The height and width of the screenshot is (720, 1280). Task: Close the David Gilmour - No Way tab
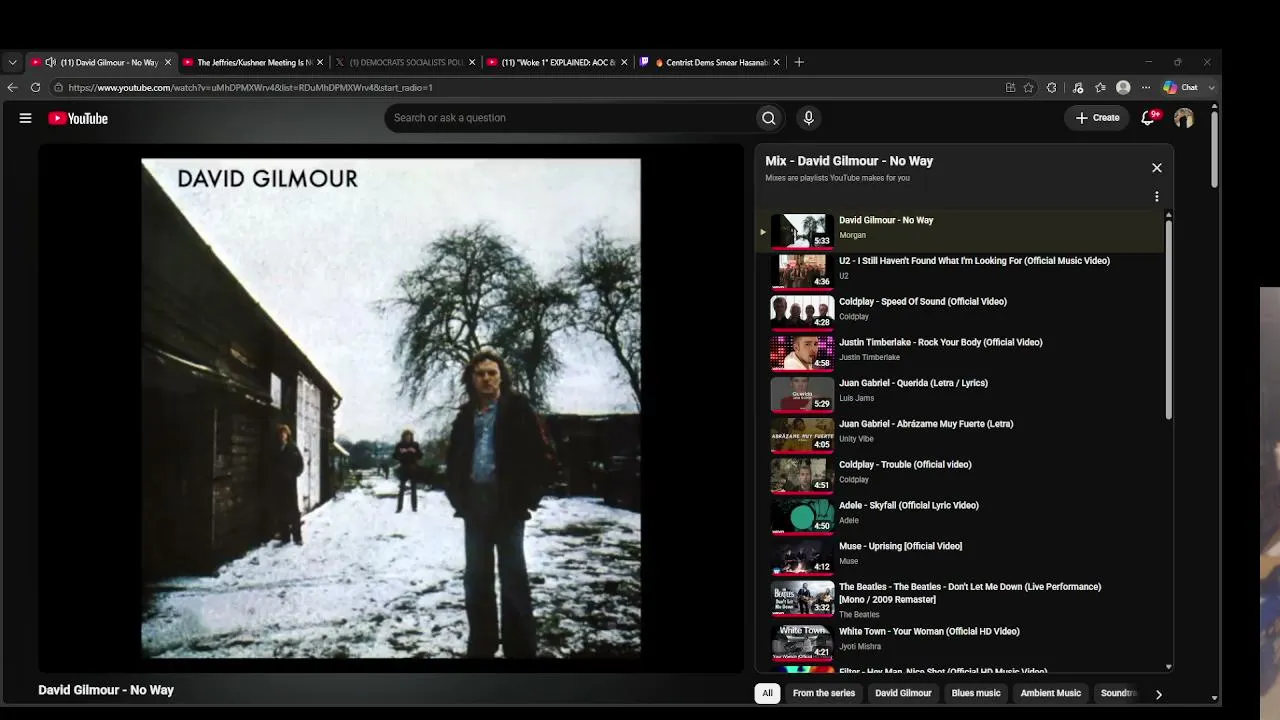[168, 62]
